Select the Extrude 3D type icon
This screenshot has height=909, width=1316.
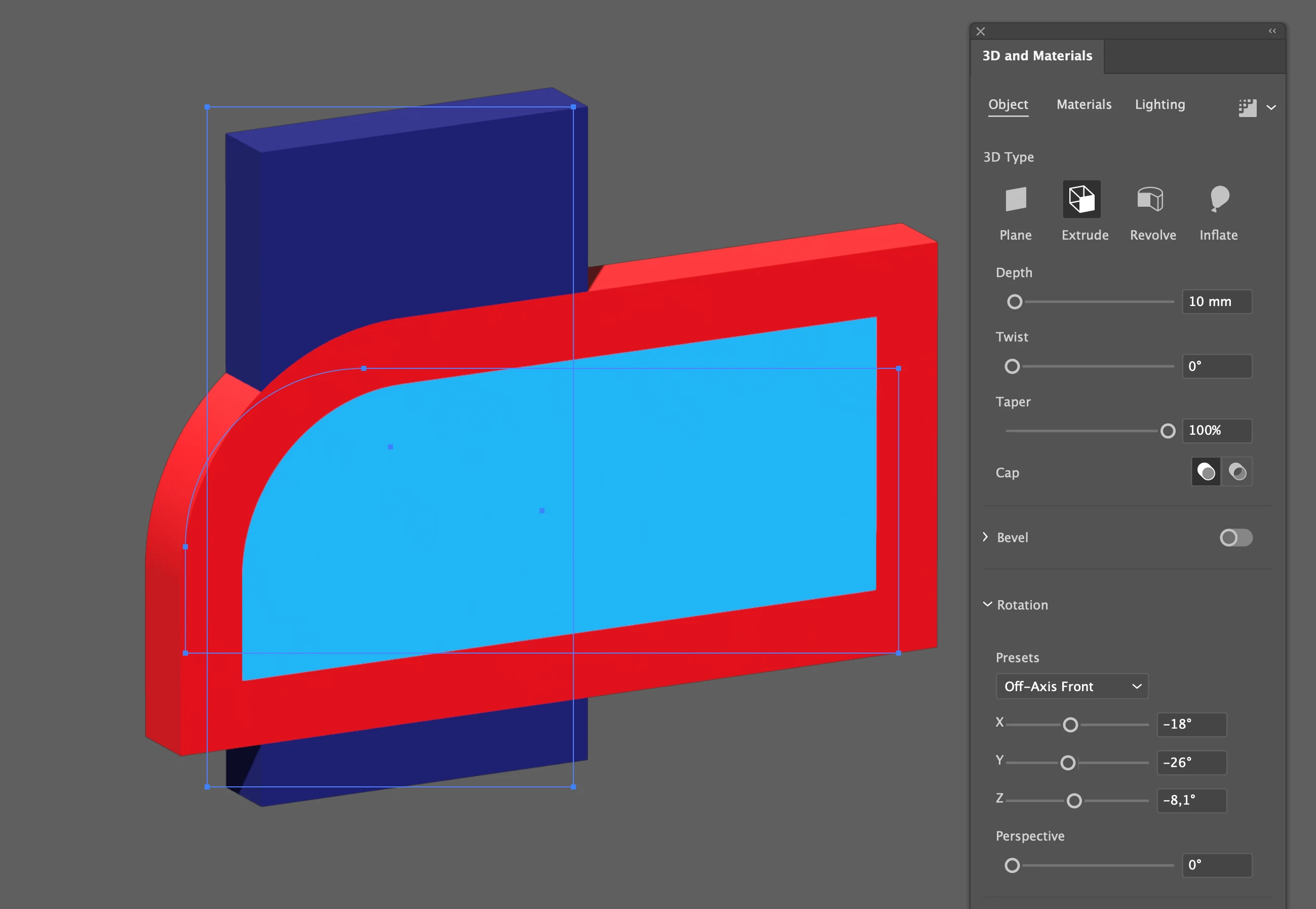coord(1081,200)
